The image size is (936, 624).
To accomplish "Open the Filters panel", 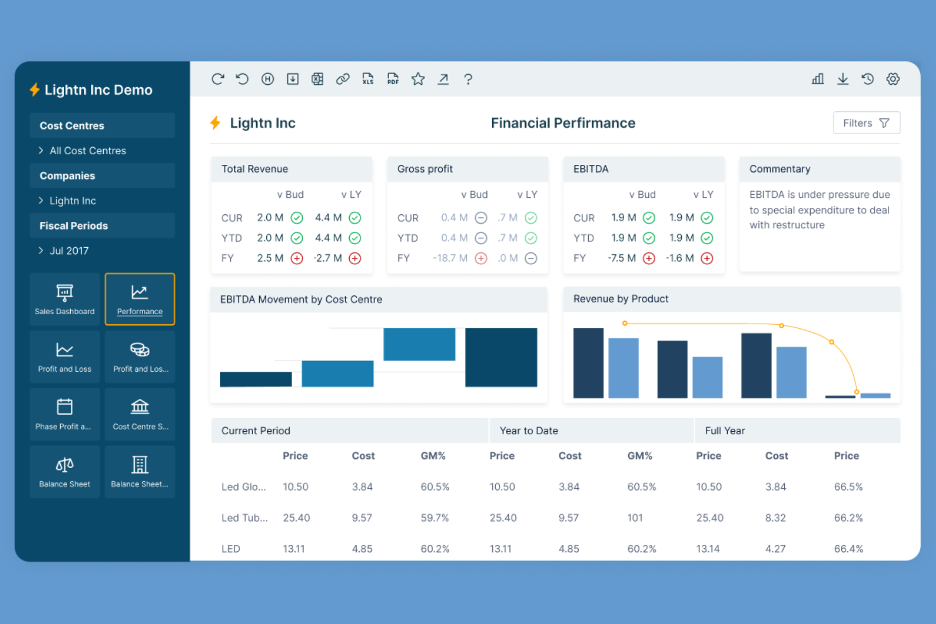I will (x=866, y=122).
